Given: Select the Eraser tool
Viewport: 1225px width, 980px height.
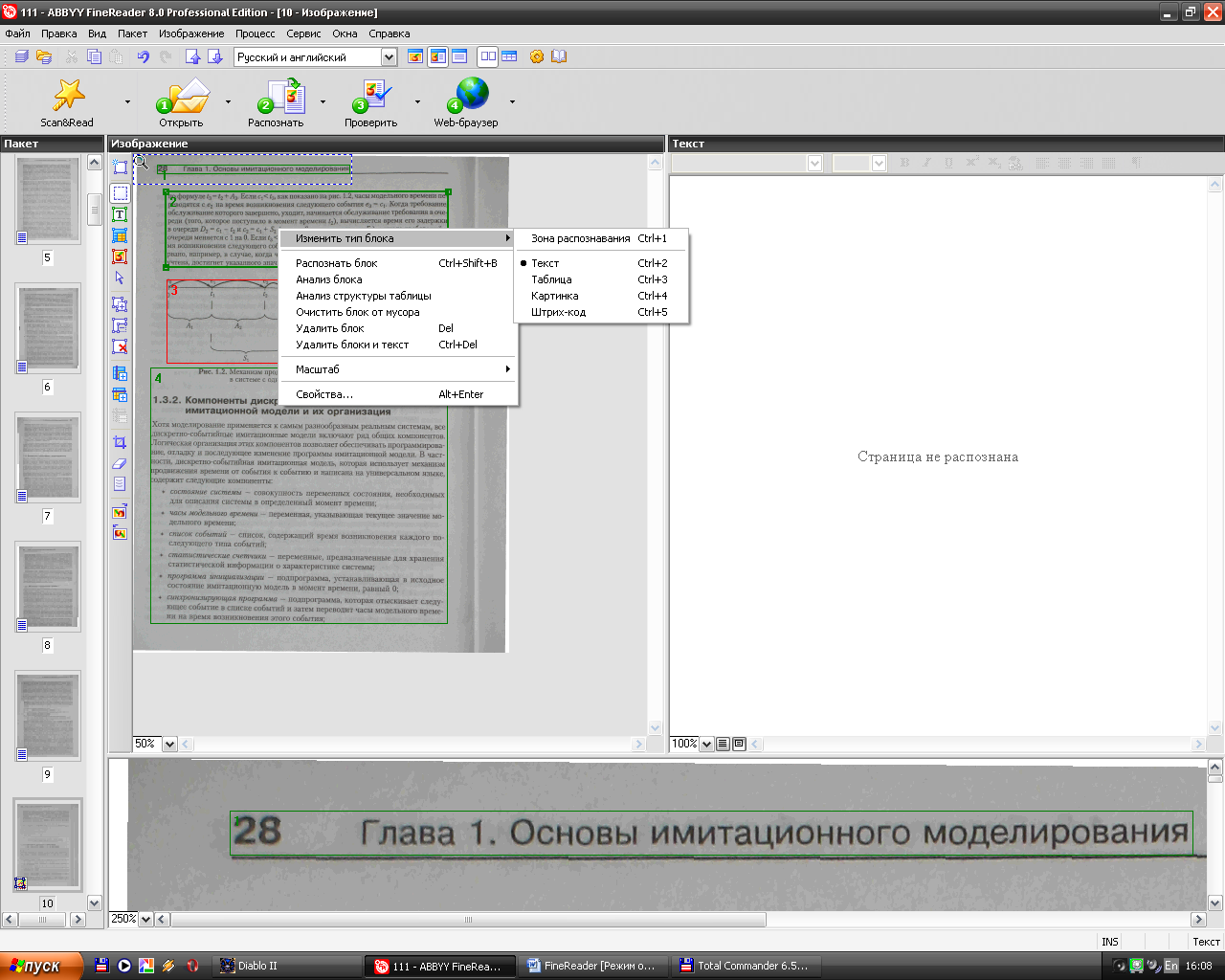Looking at the screenshot, I should (120, 463).
